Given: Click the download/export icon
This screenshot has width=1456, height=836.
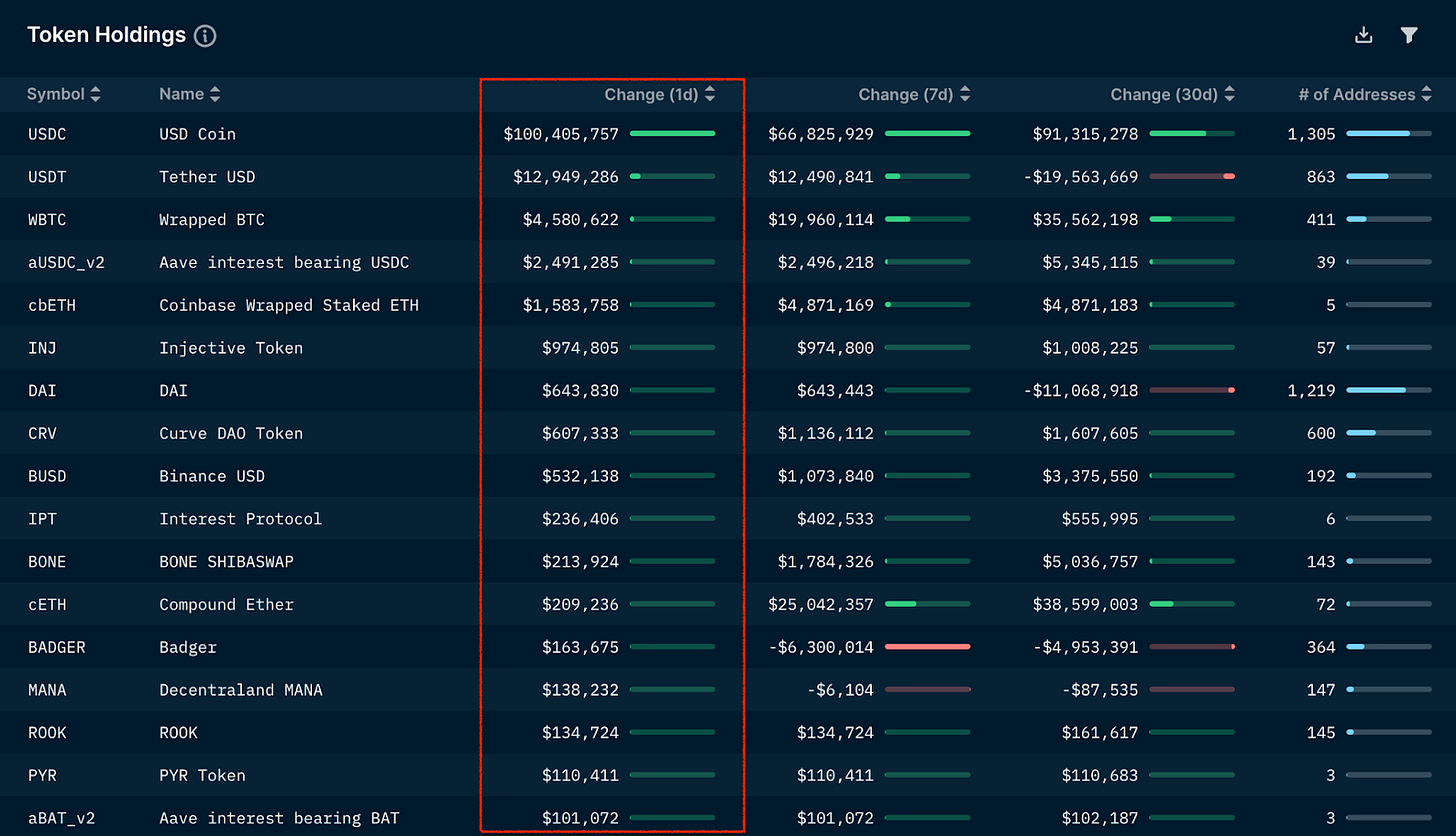Looking at the screenshot, I should point(1363,34).
